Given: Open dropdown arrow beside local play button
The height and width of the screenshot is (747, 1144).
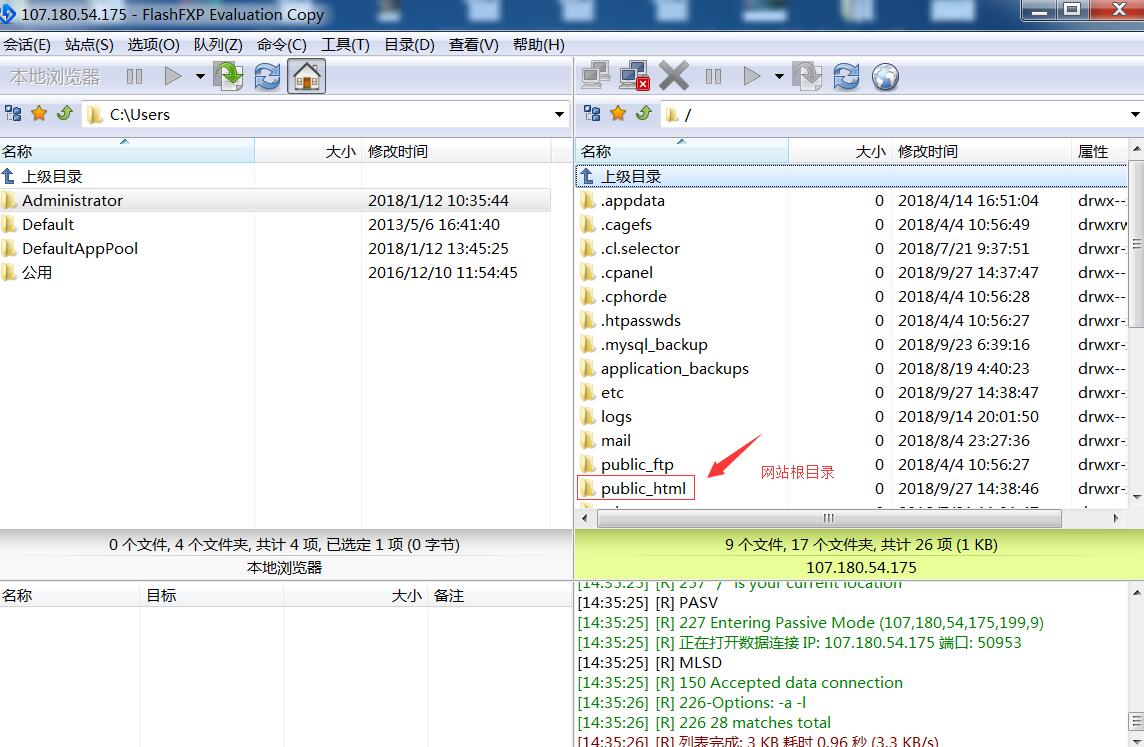Looking at the screenshot, I should click(x=200, y=77).
